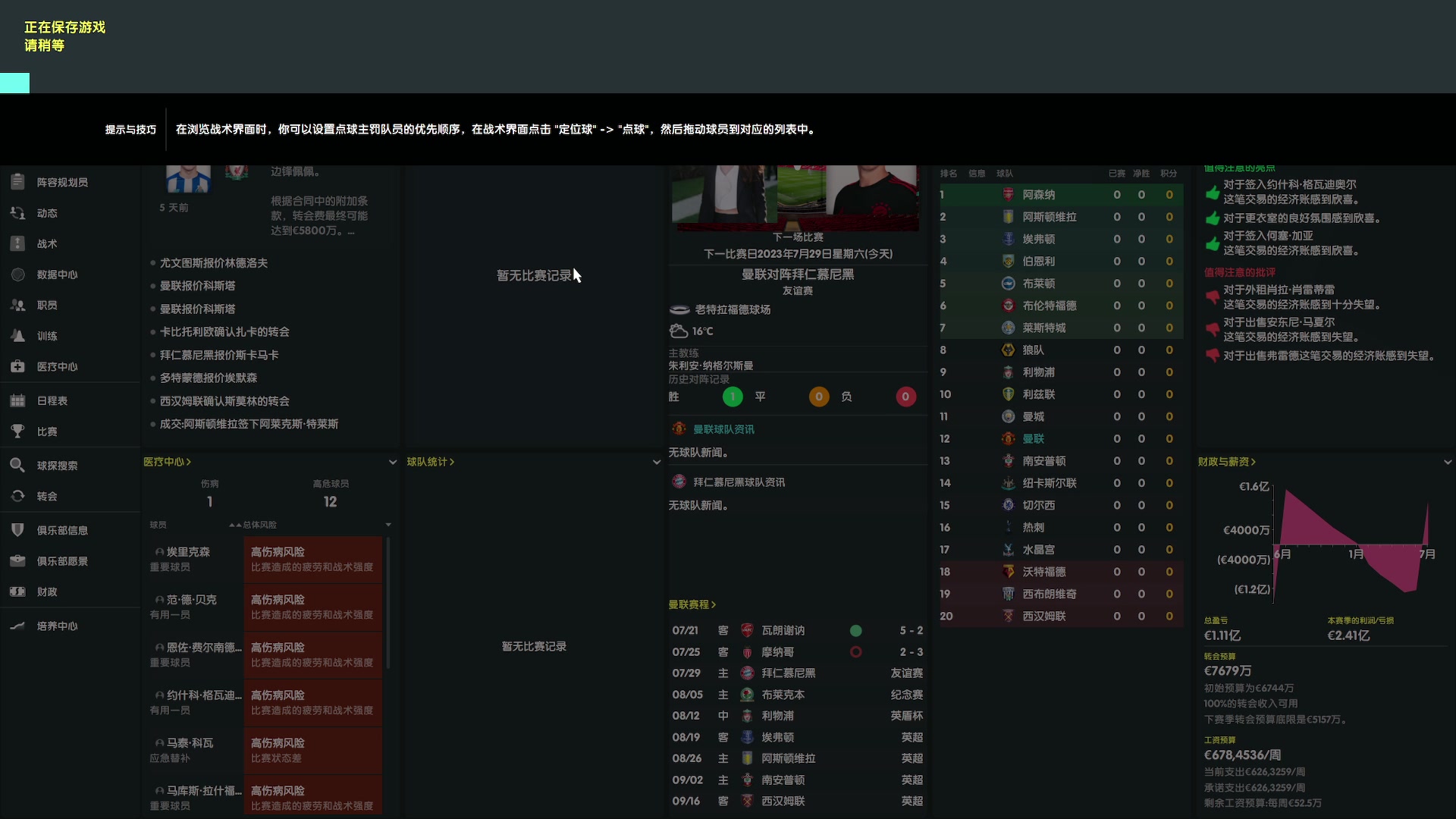Open 俱乐部信息 menu item
Viewport: 1456px width, 819px height.
62,530
